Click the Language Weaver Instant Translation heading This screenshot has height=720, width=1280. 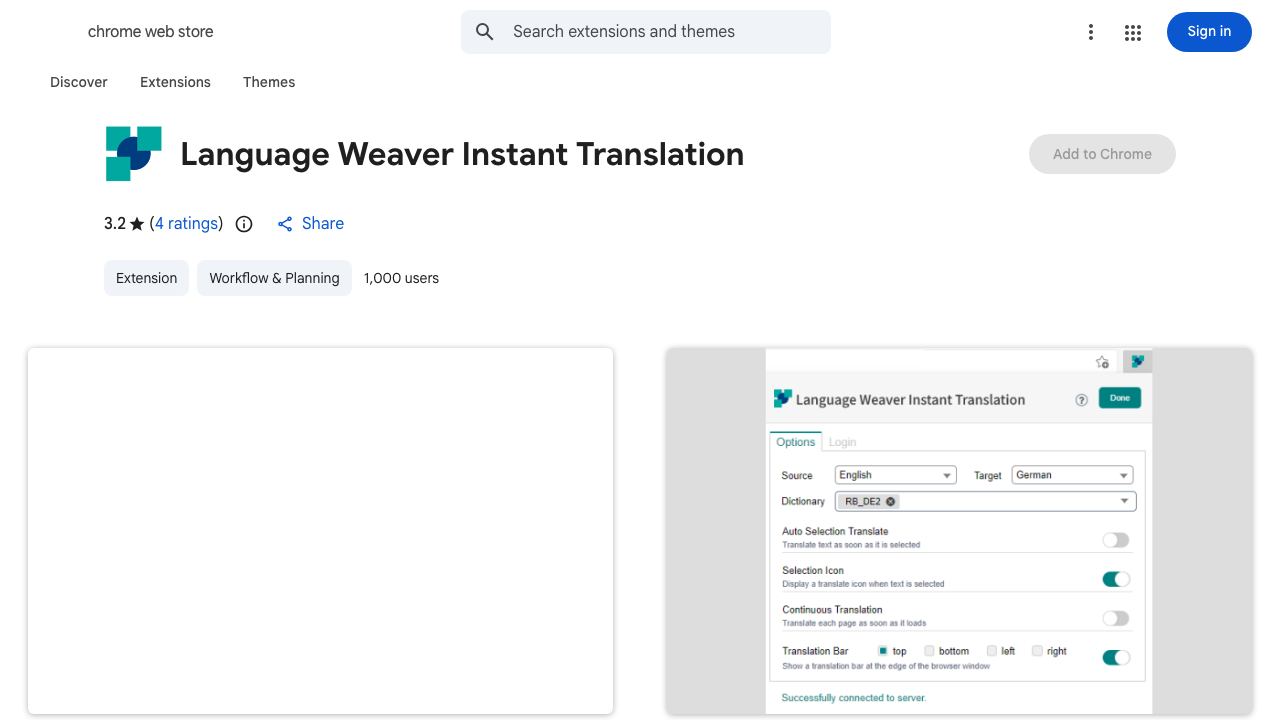[x=462, y=154]
